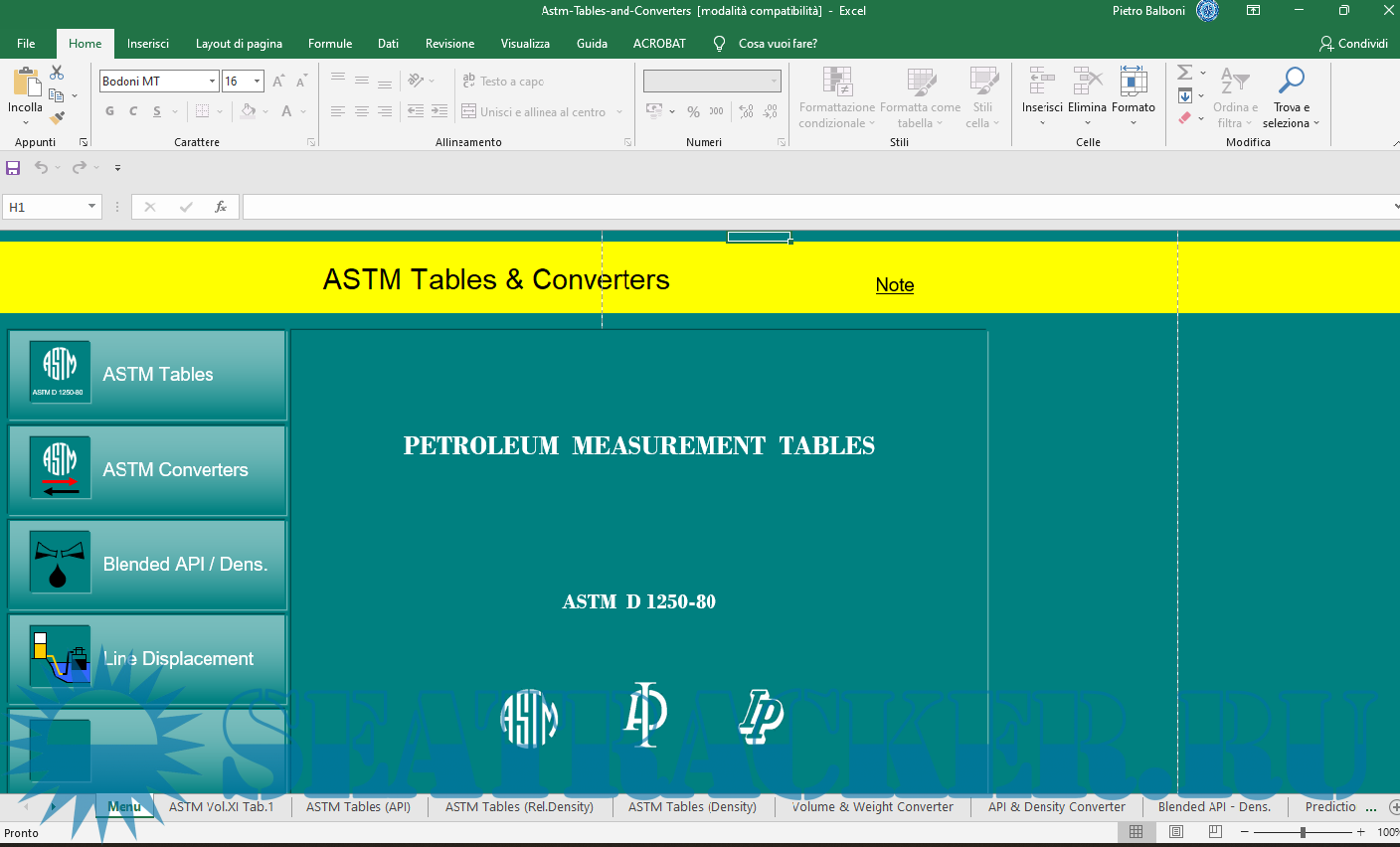
Task: Click the AutoSum sigma icon
Action: click(x=1185, y=73)
